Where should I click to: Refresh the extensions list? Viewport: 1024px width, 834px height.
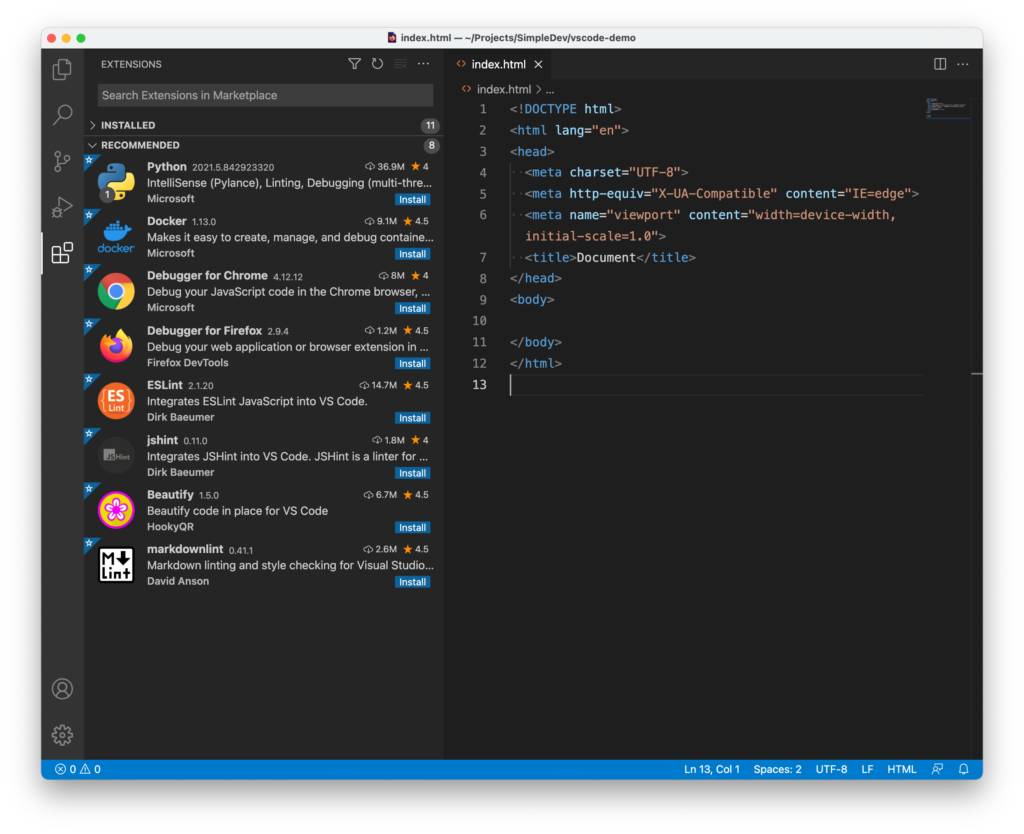(377, 64)
